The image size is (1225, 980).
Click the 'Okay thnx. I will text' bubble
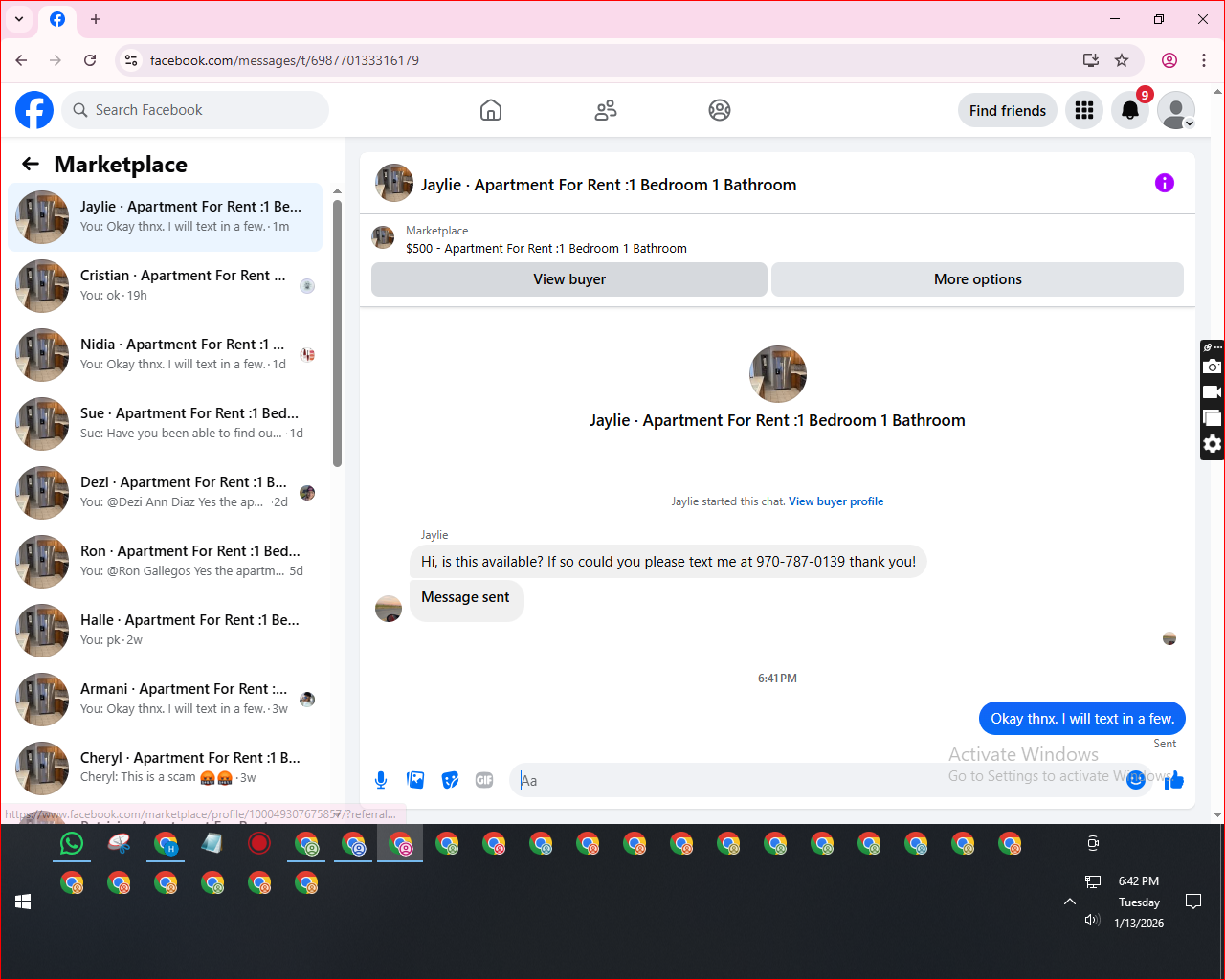[1082, 719]
